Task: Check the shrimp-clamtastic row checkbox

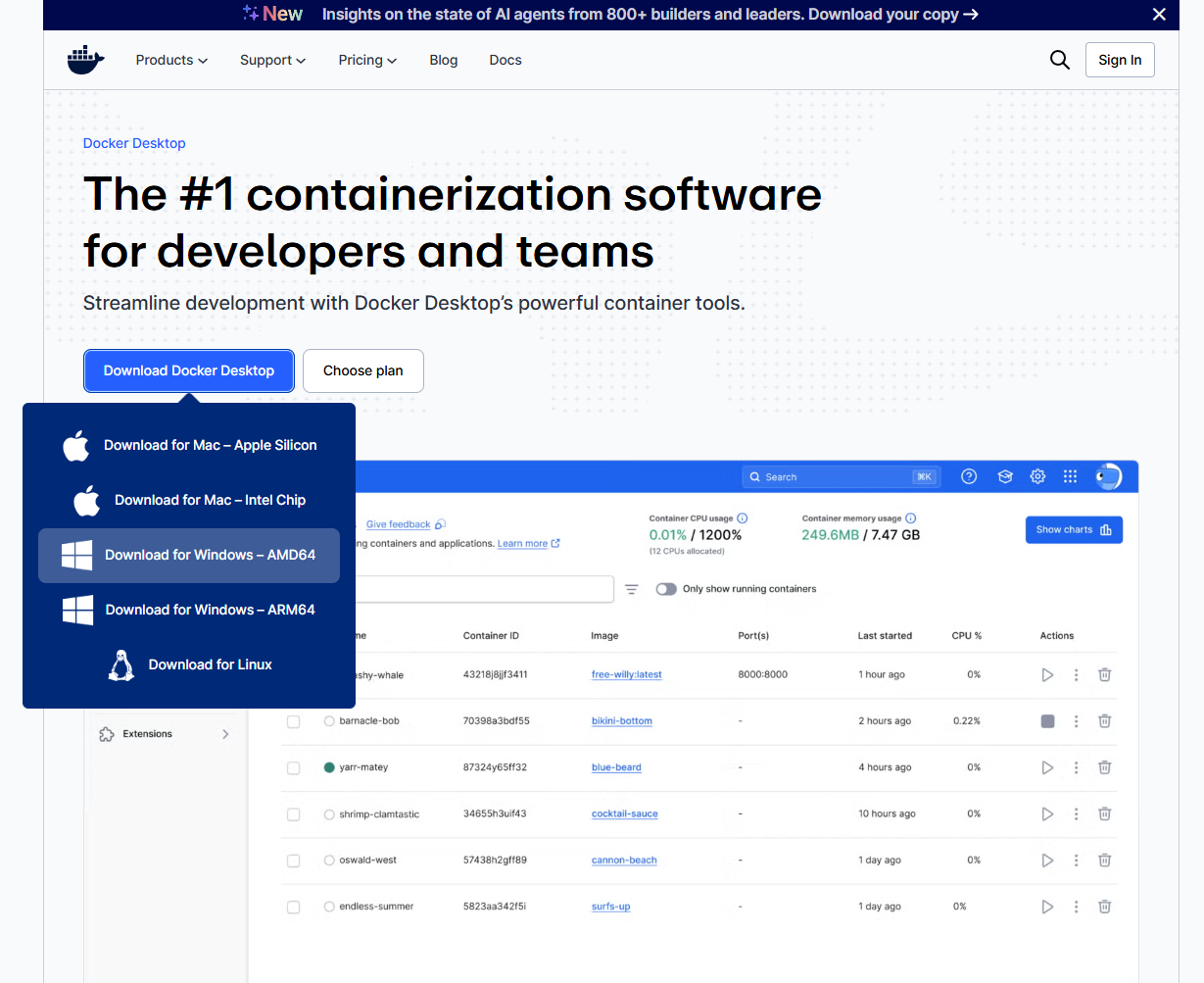Action: click(x=293, y=814)
